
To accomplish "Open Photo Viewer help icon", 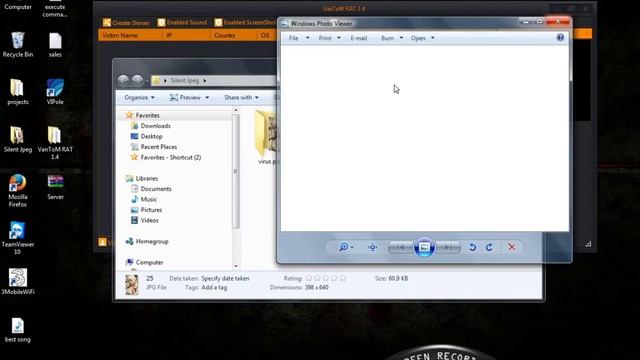I will (x=560, y=38).
